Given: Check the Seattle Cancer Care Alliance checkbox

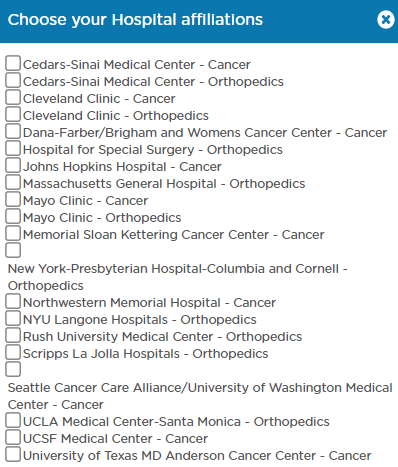Looking at the screenshot, I should click(13, 369).
